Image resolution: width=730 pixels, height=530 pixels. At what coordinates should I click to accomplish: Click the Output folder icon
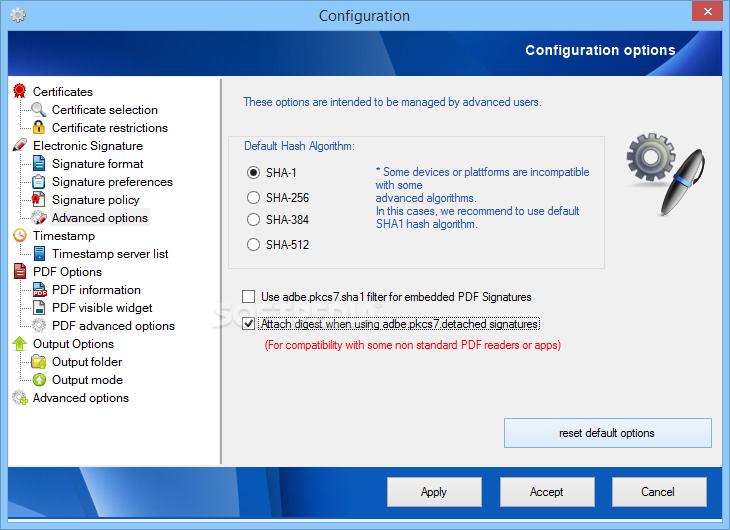39,361
